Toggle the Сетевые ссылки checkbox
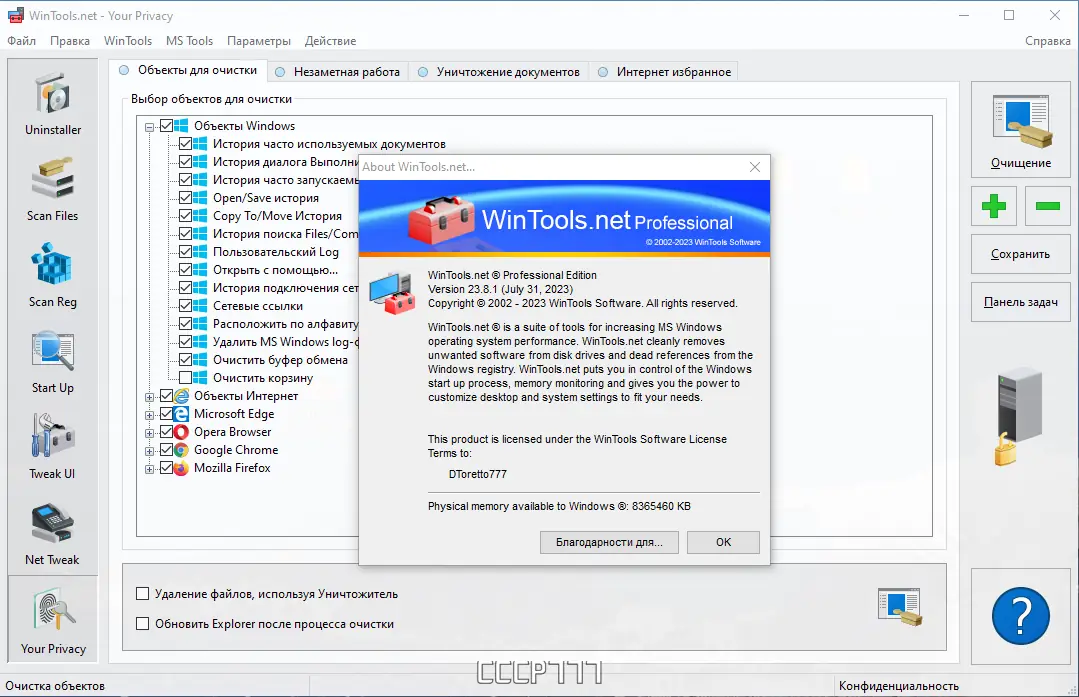This screenshot has height=697, width=1079. pos(185,305)
